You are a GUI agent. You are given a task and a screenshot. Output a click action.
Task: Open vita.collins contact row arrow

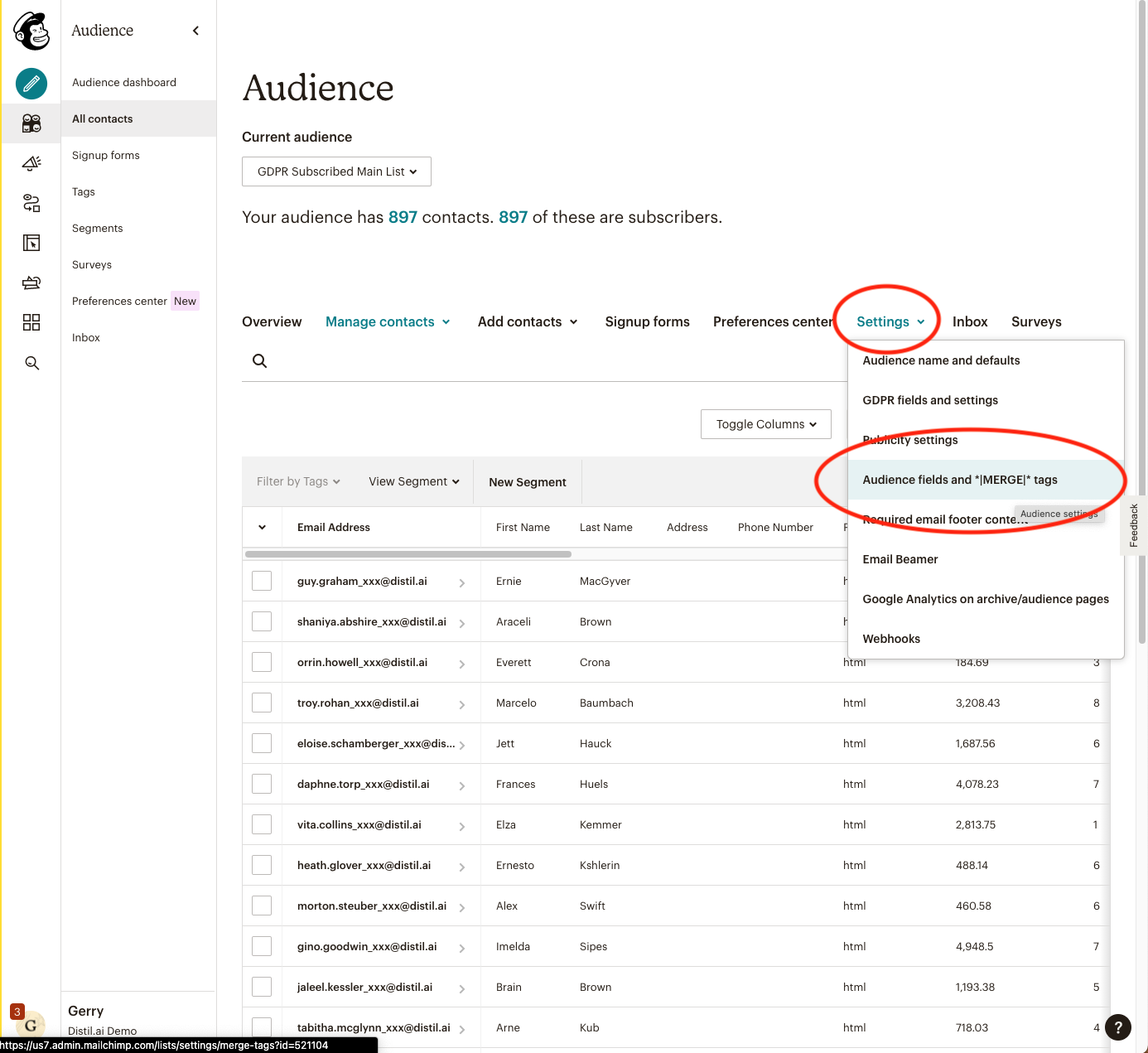461,827
